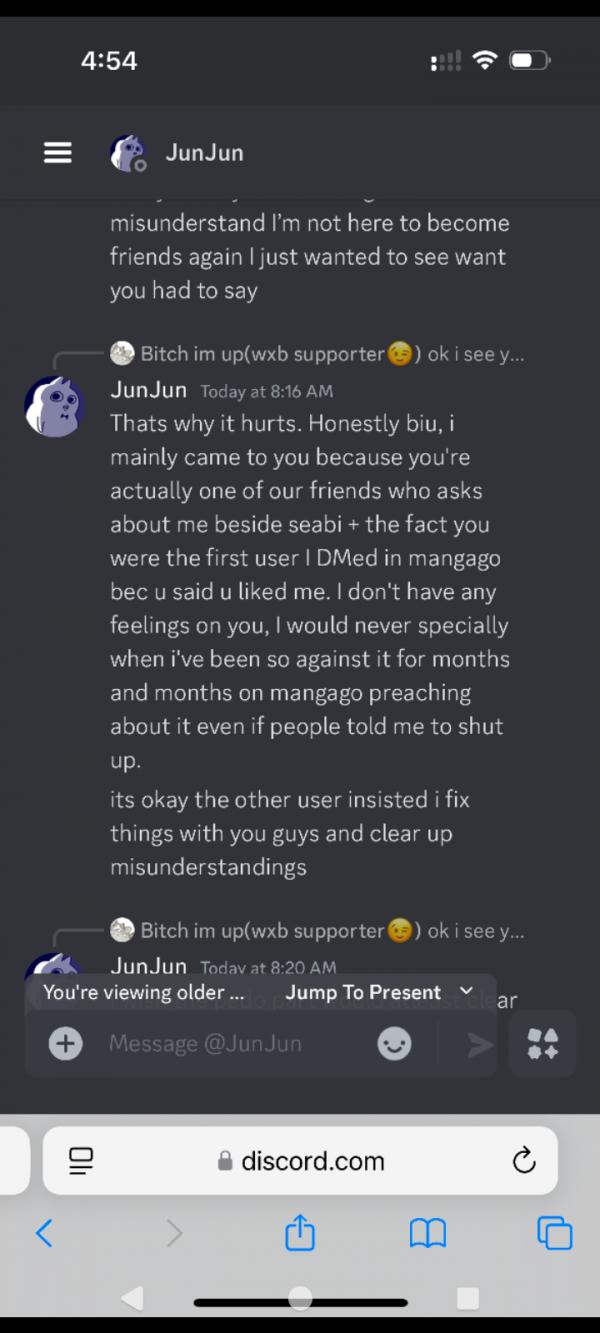Image resolution: width=600 pixels, height=1333 pixels.
Task: Open Safari page settings reader icon
Action: coord(82,1160)
